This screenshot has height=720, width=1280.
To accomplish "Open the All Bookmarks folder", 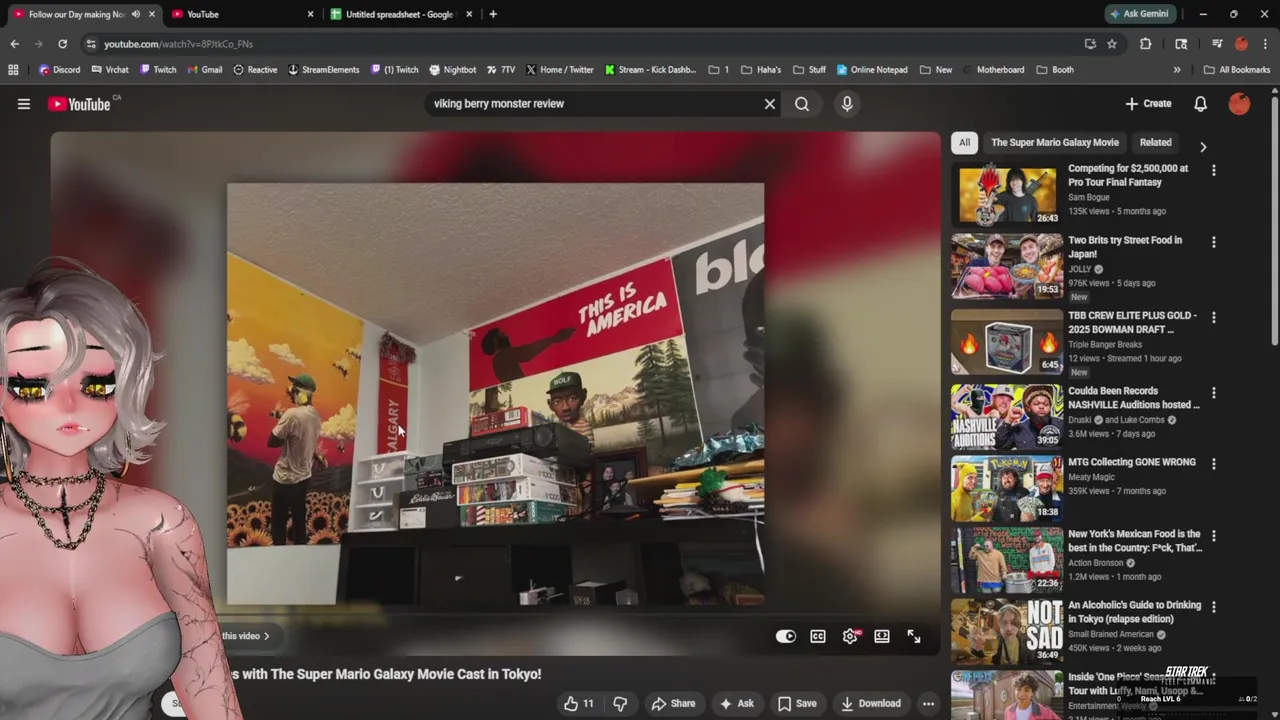I will tap(1237, 70).
